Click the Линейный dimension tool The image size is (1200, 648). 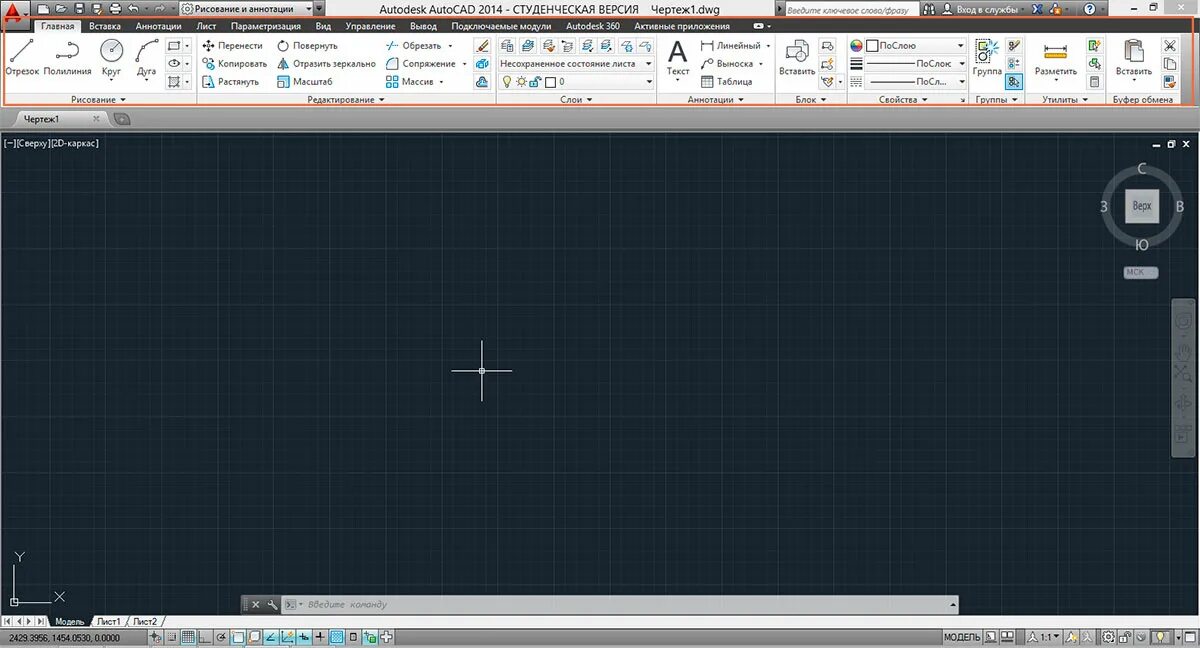tap(730, 46)
